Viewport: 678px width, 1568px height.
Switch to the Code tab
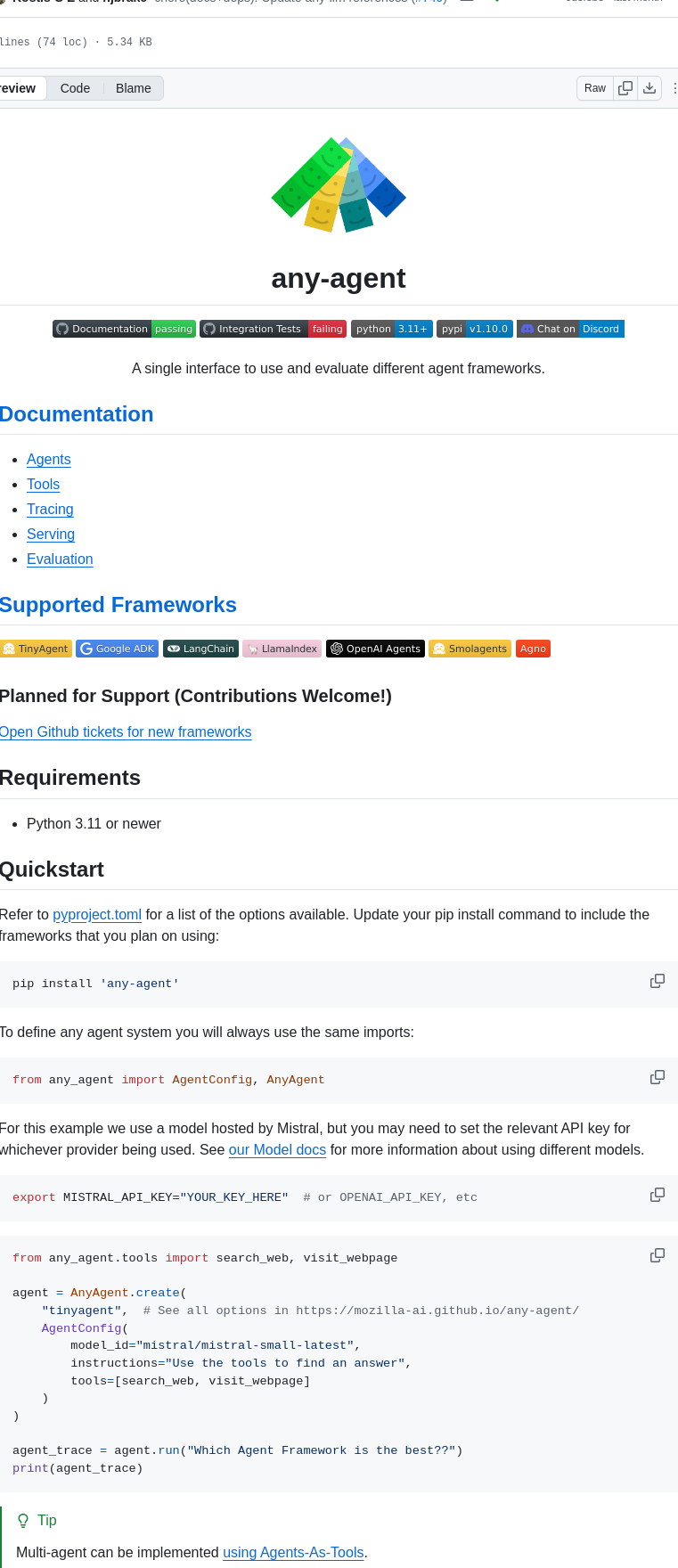click(75, 87)
